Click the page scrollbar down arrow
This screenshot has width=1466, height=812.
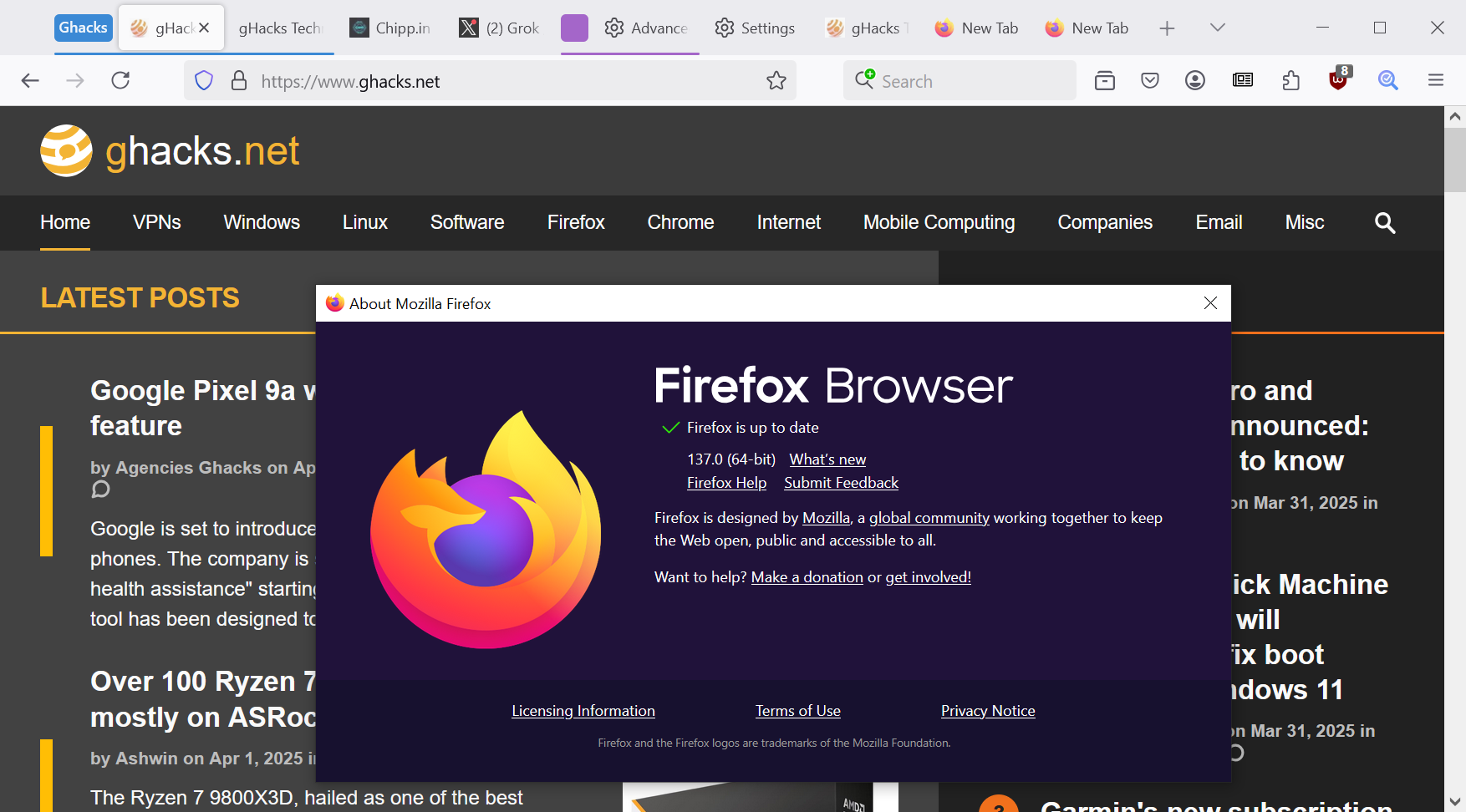(1455, 801)
